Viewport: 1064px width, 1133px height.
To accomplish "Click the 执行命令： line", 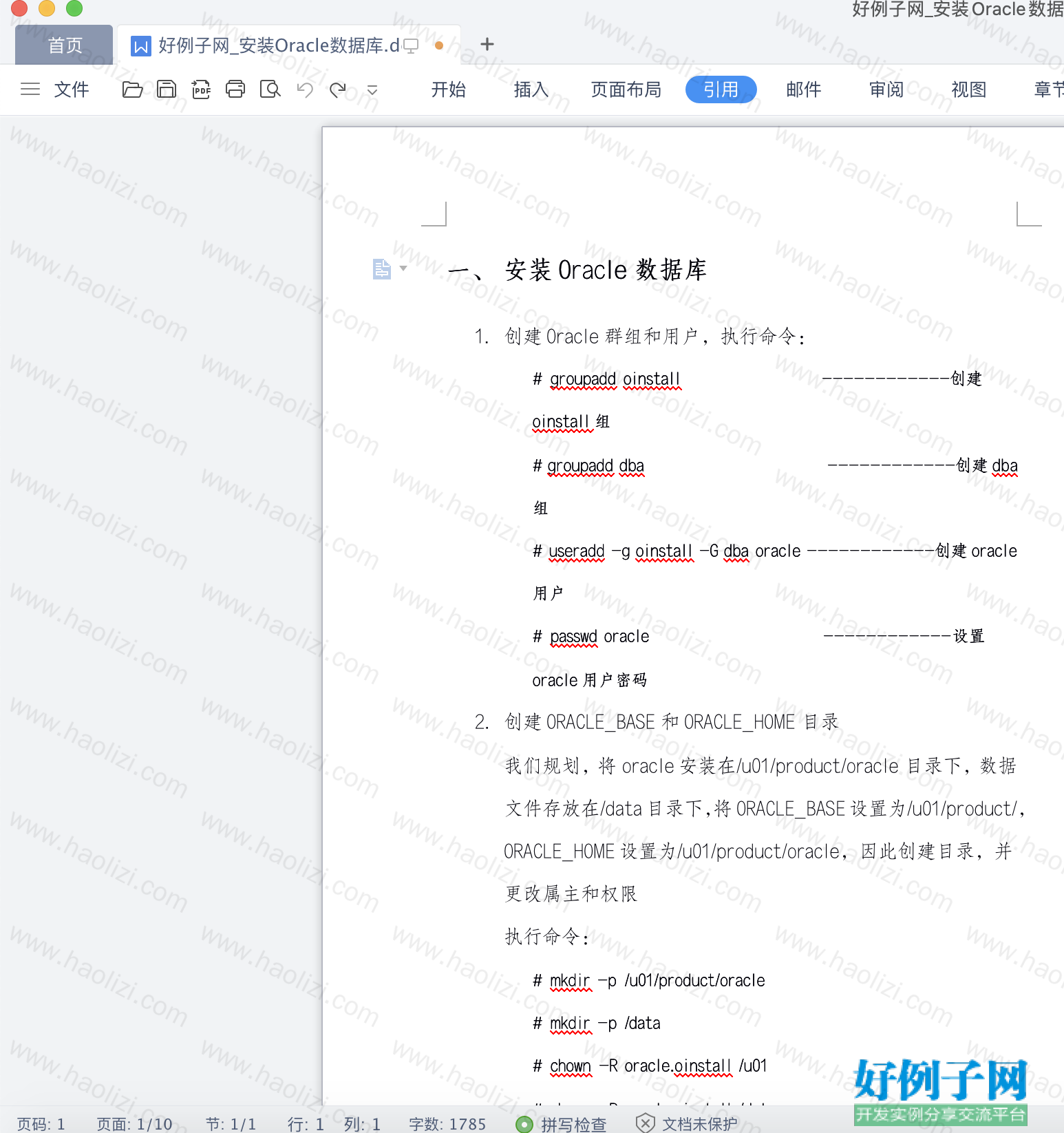I will point(547,936).
